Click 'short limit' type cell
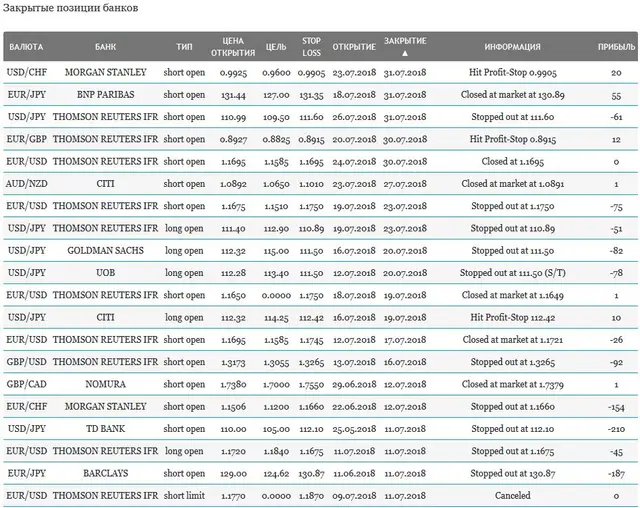The image size is (640, 508). point(184,495)
